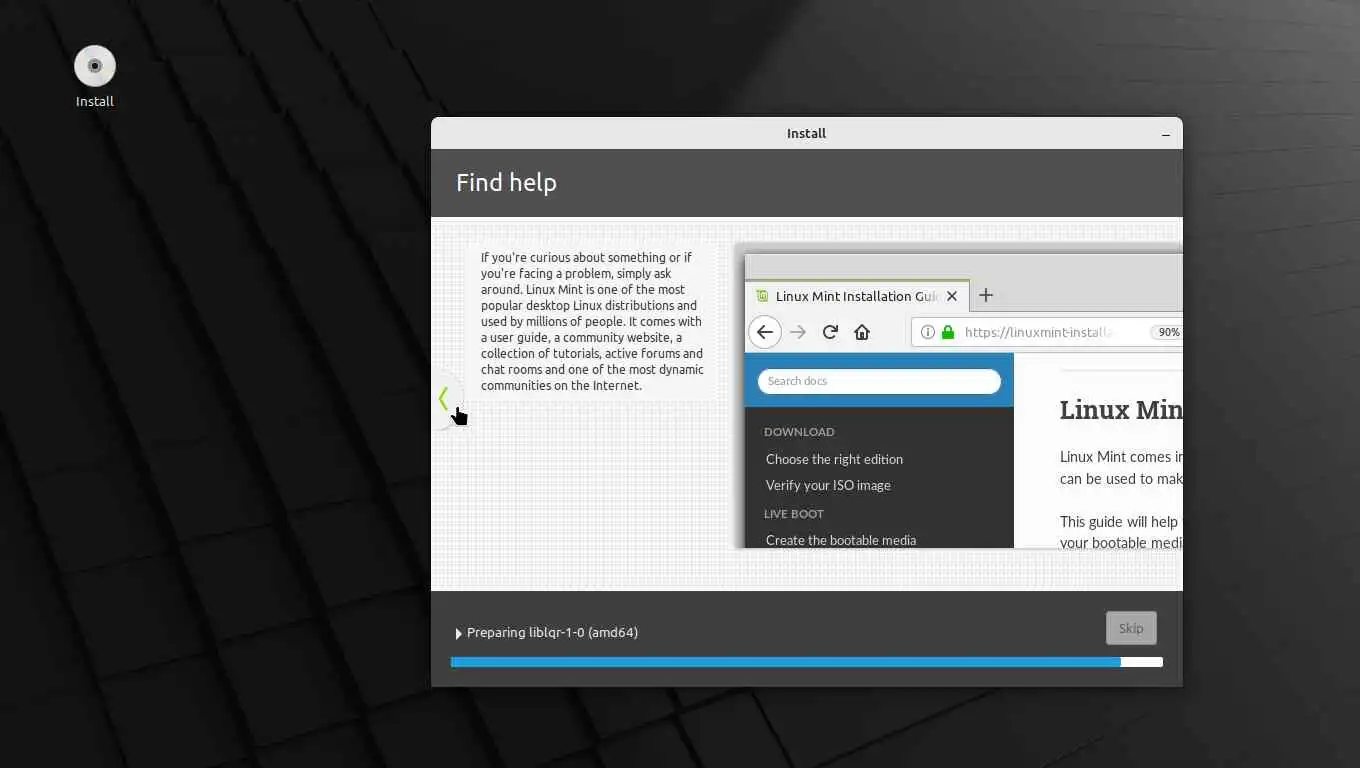Click the installation progress bar

(x=806, y=662)
